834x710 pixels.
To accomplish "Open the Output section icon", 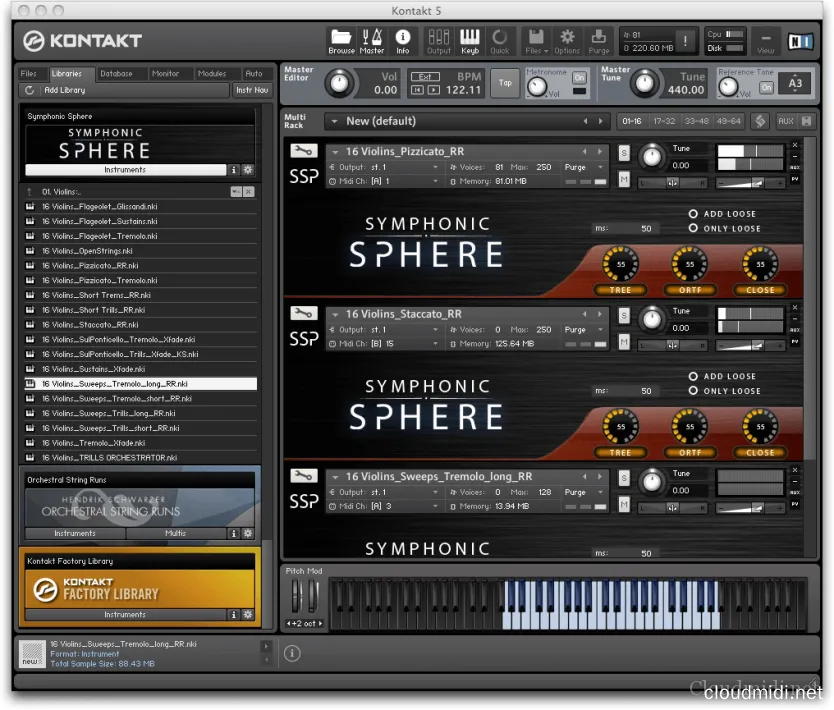I will click(x=438, y=38).
